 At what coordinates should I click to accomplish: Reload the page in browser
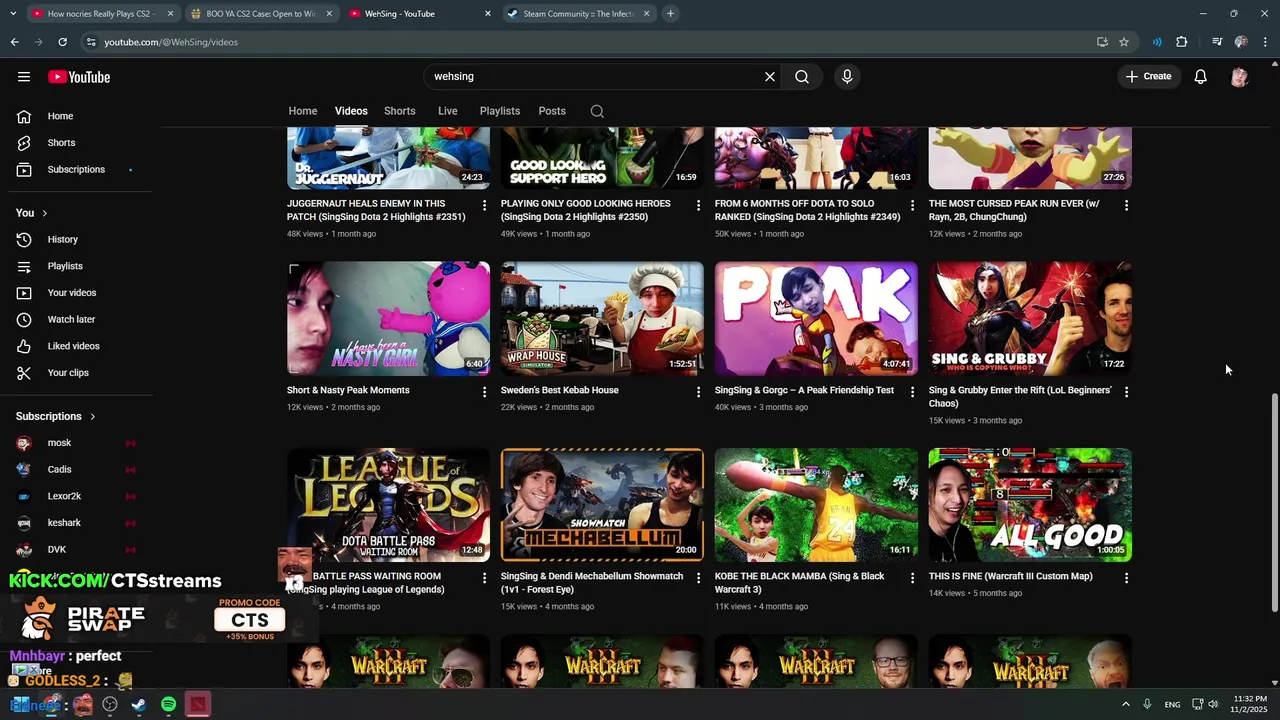(62, 42)
